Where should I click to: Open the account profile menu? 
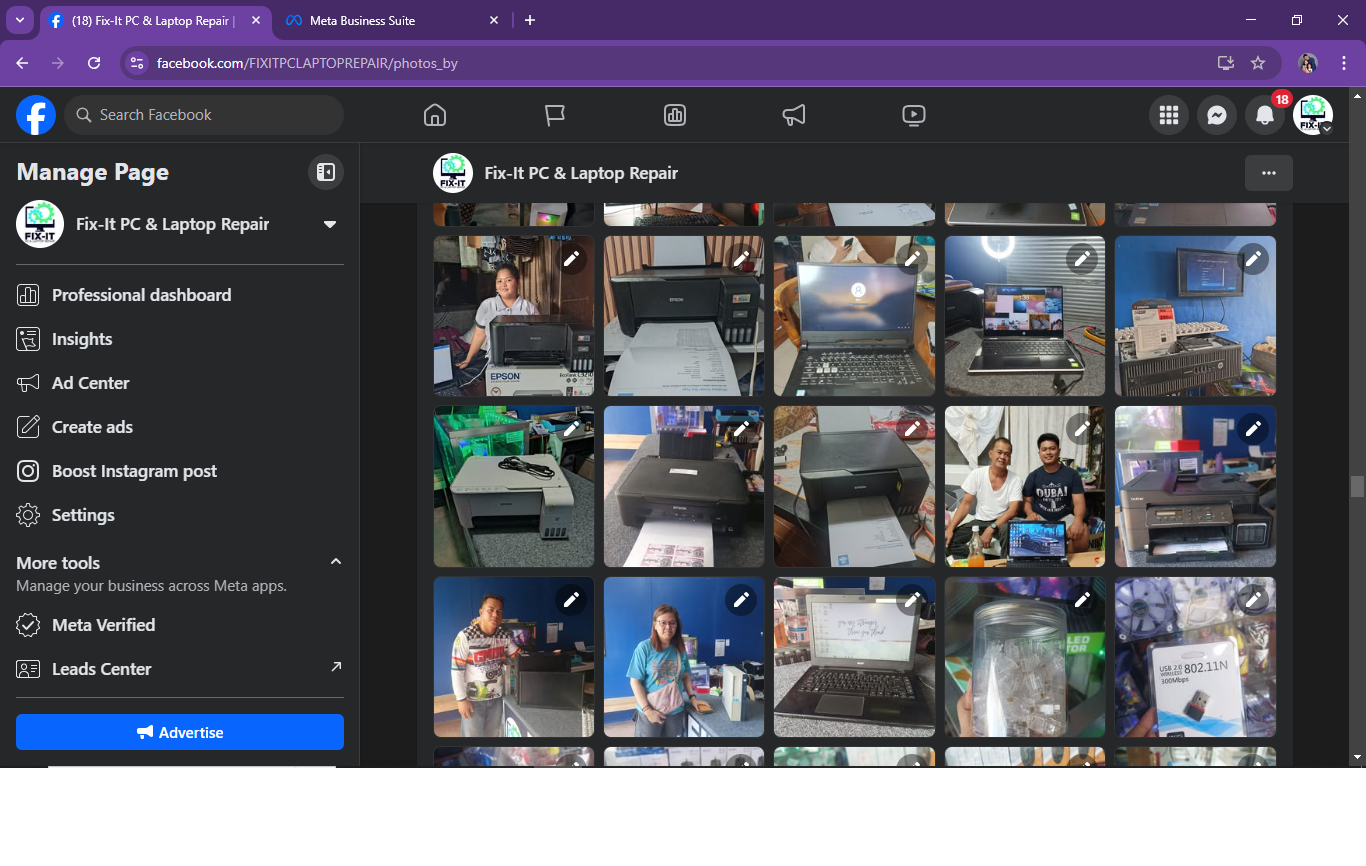(x=1312, y=115)
